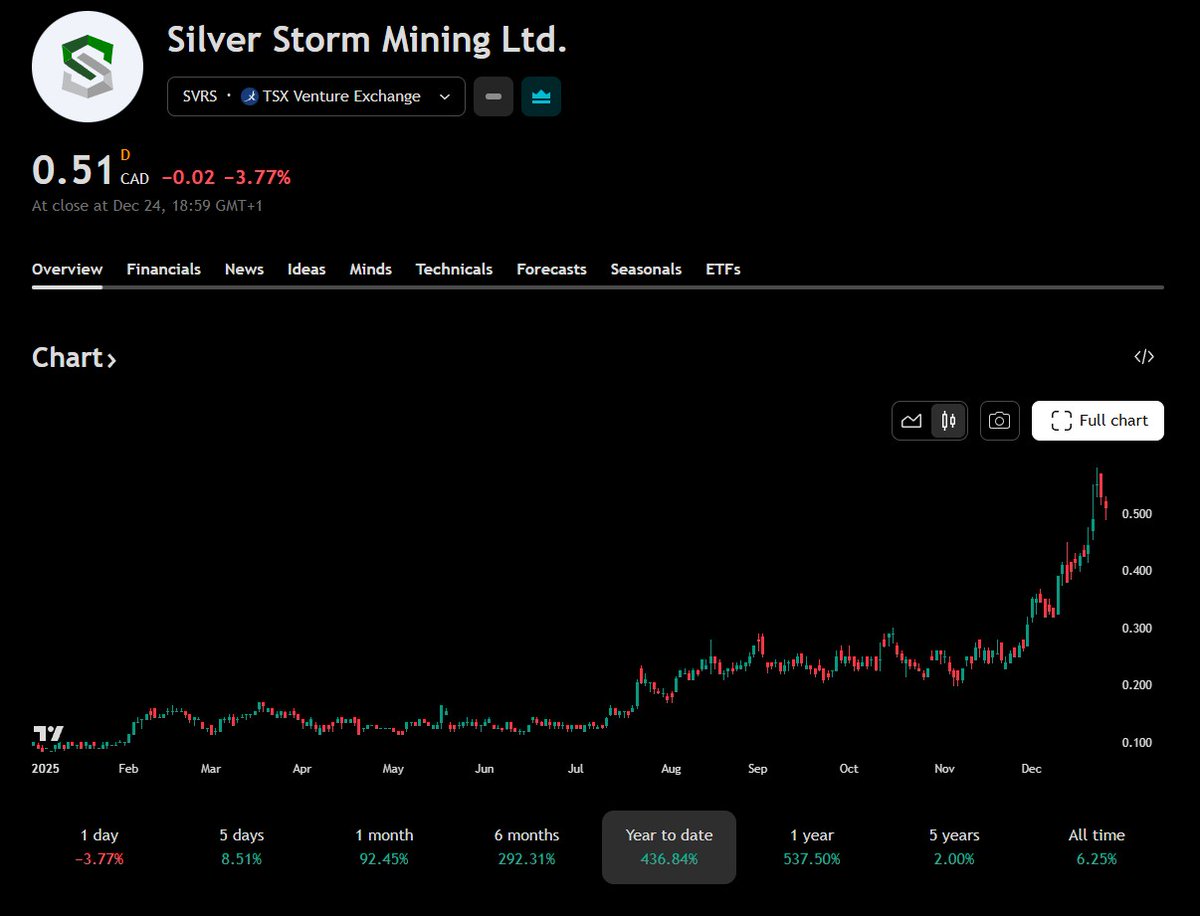The image size is (1200, 916).
Task: Click the Silver Storm Mining Ltd. title
Action: 367,39
